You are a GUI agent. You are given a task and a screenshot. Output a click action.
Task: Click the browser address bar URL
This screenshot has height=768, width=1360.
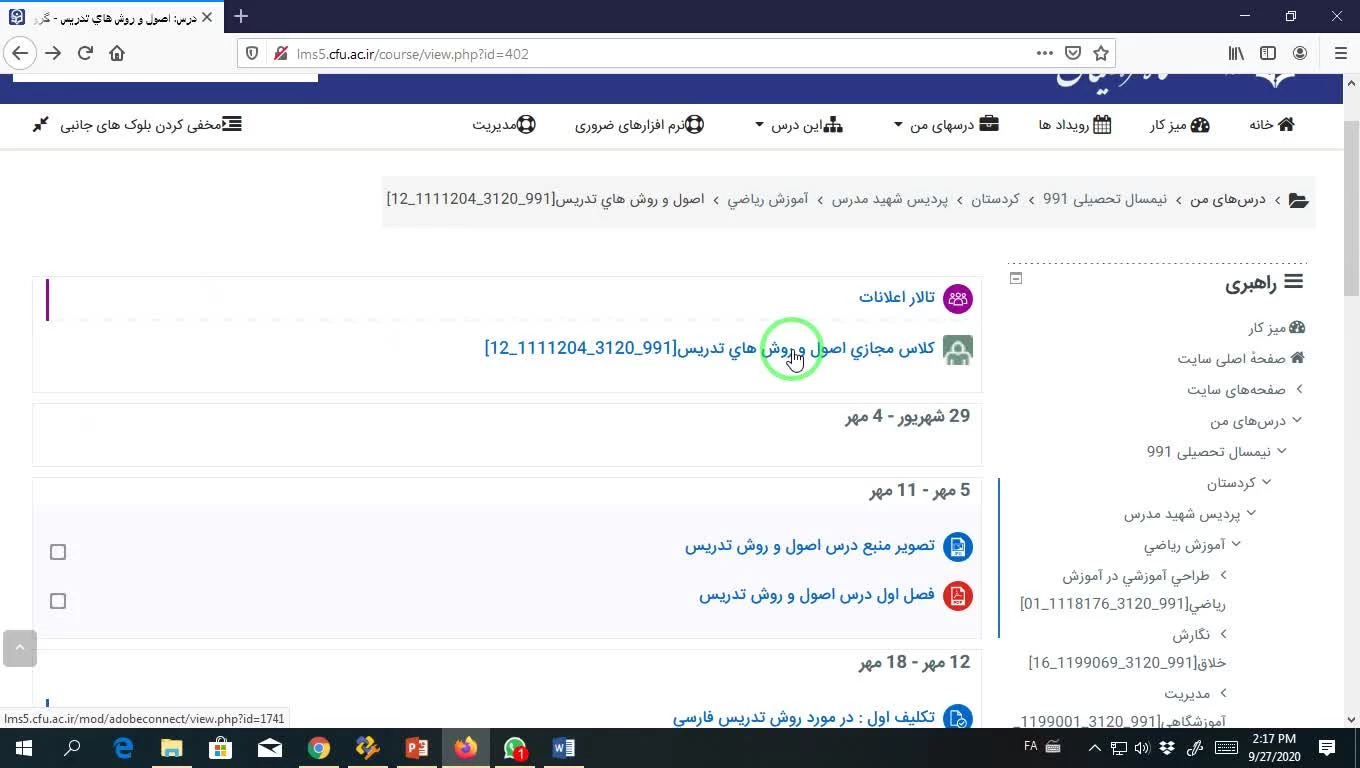pos(640,54)
